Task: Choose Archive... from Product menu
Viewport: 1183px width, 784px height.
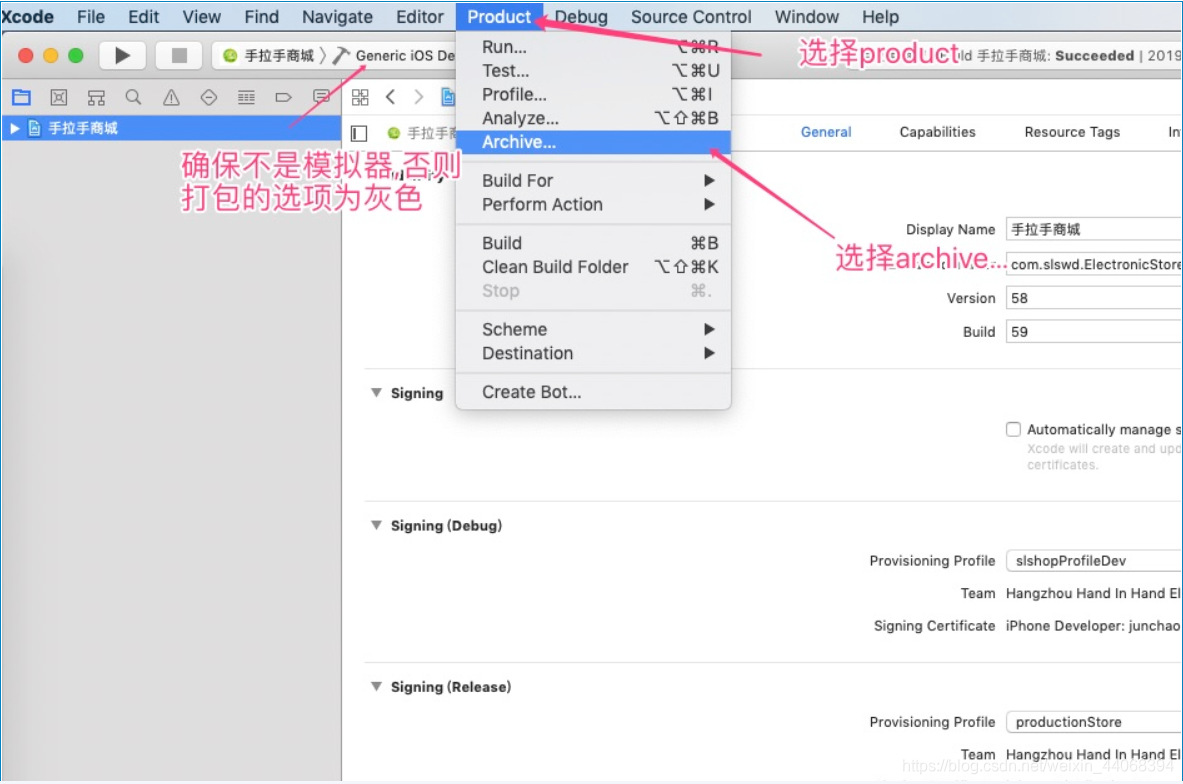Action: pyautogui.click(x=593, y=142)
